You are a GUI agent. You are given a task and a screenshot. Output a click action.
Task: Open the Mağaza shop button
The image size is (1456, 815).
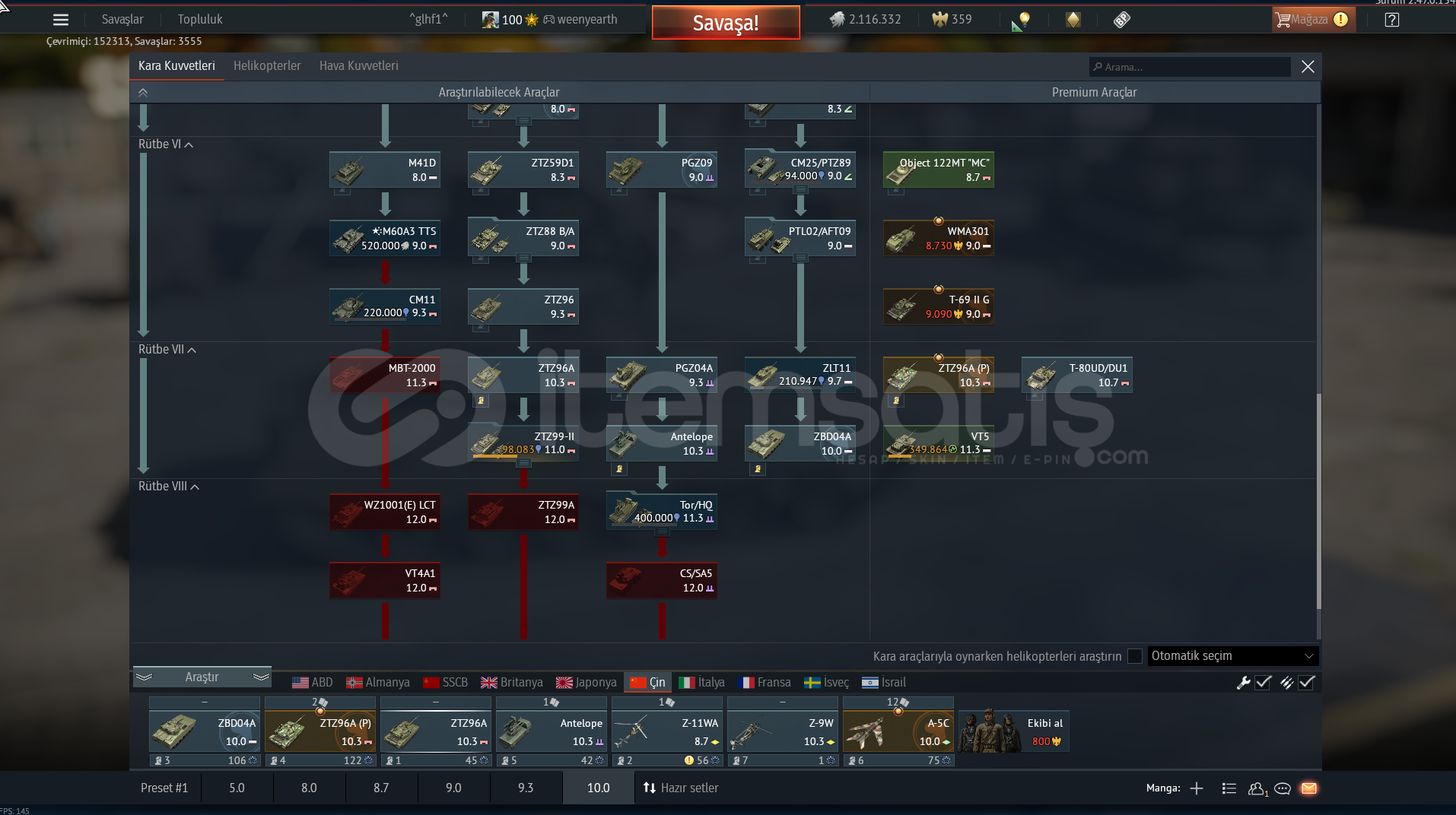[1313, 20]
